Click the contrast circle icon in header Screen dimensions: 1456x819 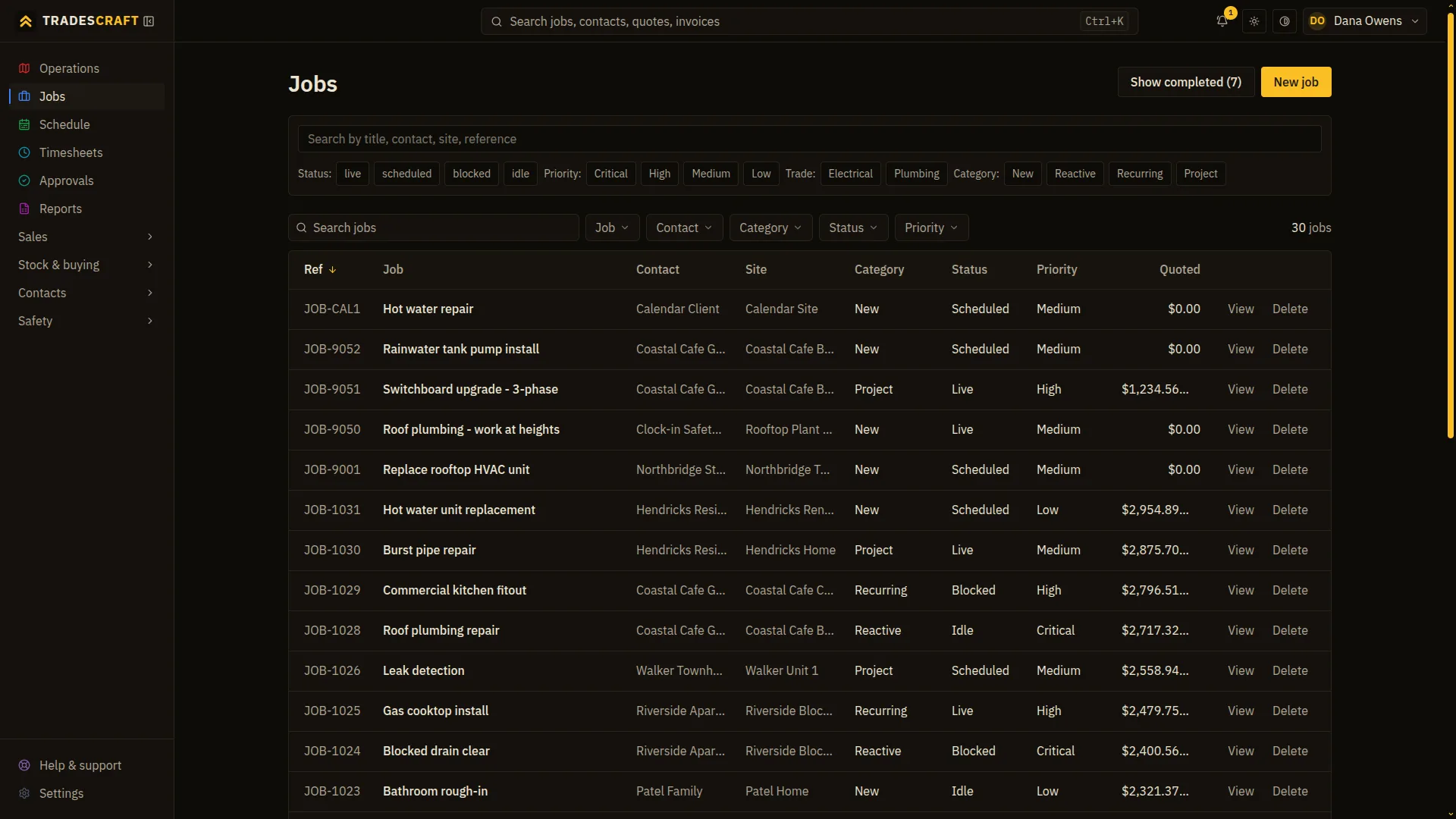point(1285,21)
